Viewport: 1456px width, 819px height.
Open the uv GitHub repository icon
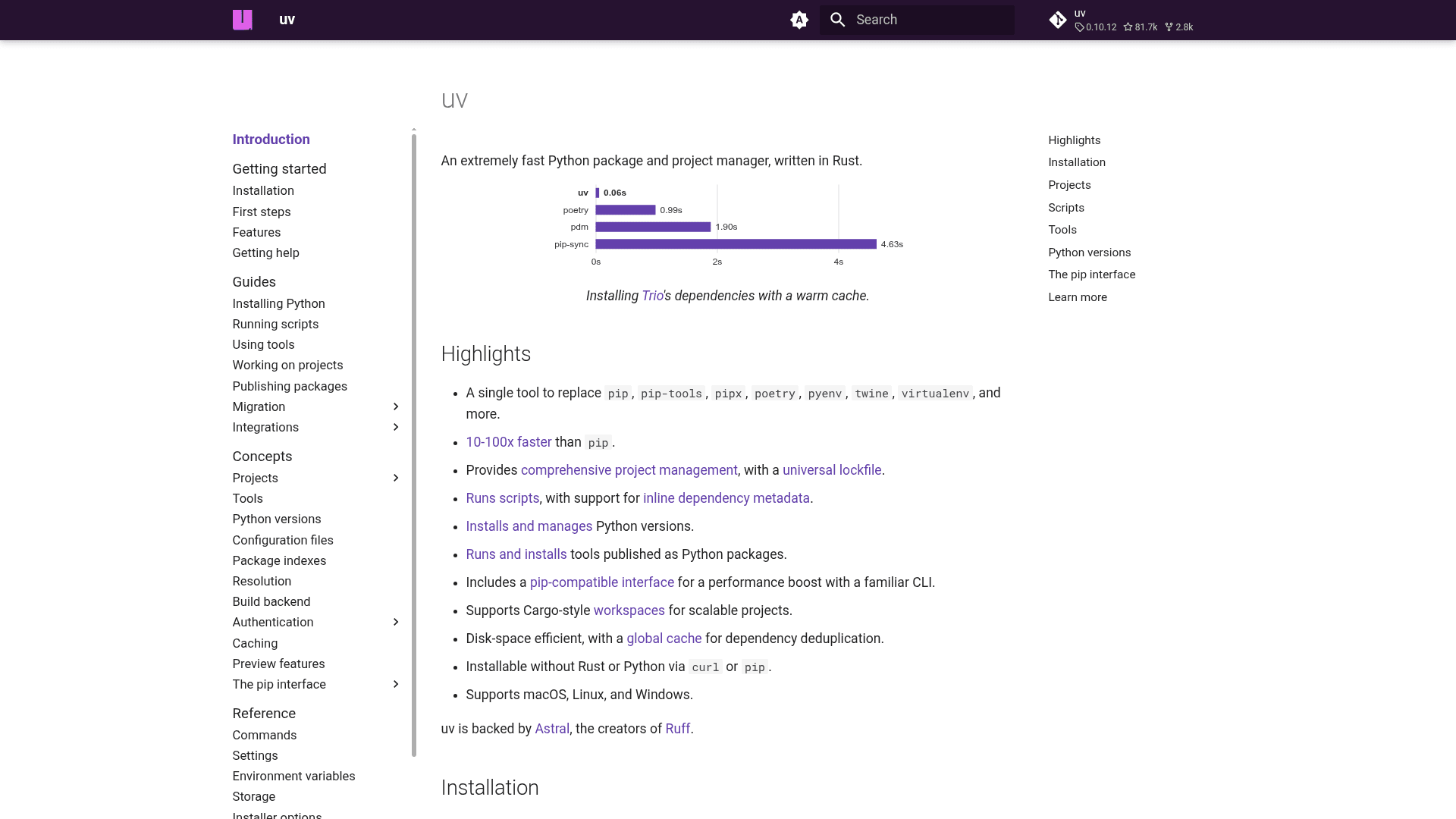click(1058, 20)
